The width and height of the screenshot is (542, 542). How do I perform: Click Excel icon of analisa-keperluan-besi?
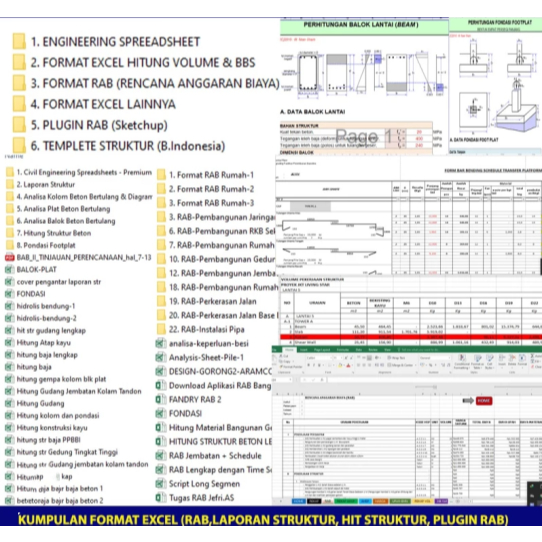point(161,344)
